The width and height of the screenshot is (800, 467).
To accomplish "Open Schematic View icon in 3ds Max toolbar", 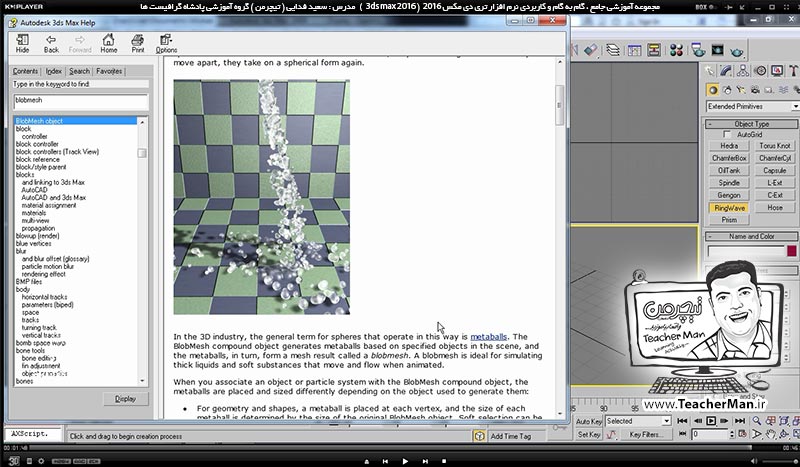I will (x=654, y=50).
